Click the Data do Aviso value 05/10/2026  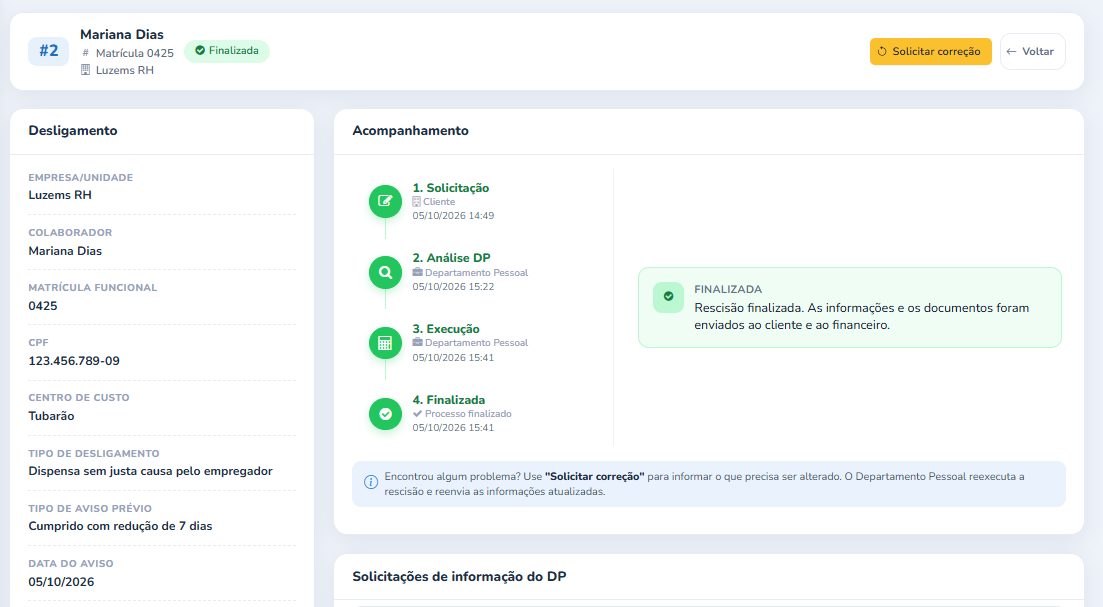(61, 582)
